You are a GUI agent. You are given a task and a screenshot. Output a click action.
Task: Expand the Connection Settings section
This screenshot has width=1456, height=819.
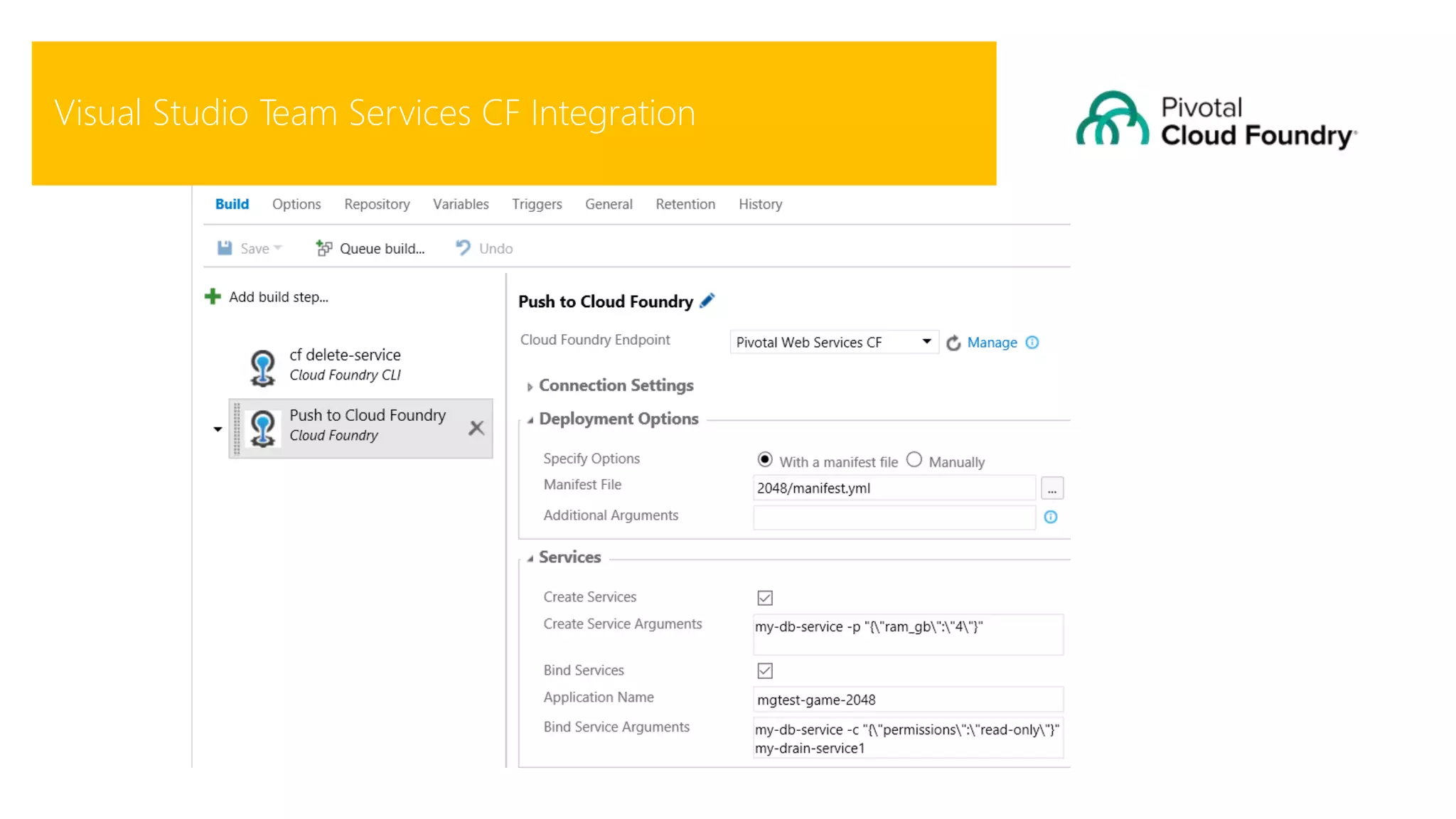[x=616, y=385]
